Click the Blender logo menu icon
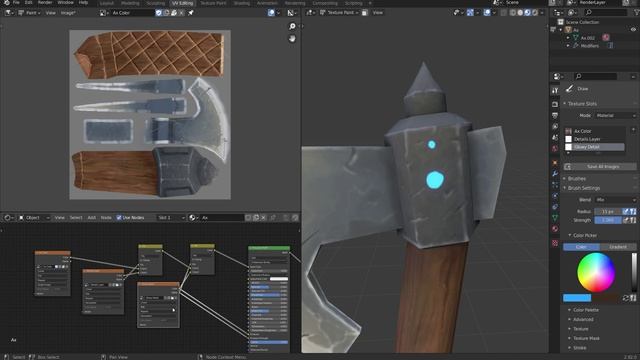 pos(6,2)
